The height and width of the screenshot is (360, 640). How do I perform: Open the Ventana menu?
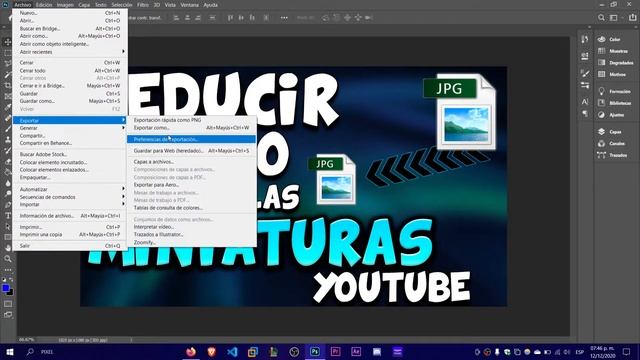(x=189, y=5)
